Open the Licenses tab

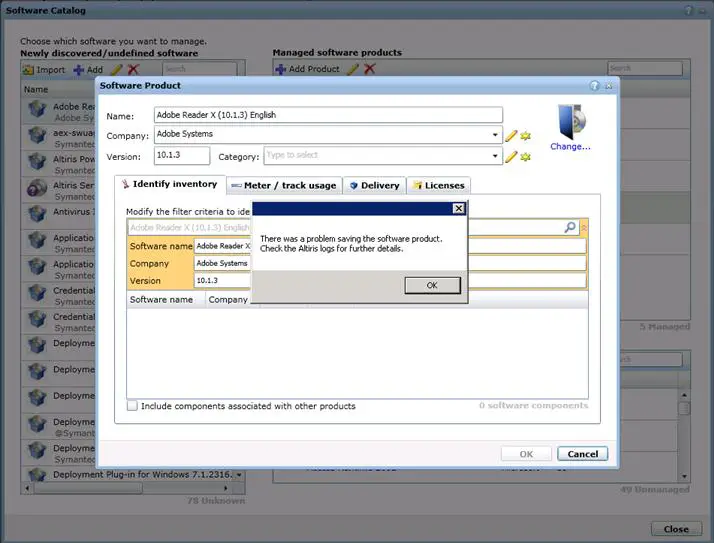(439, 185)
